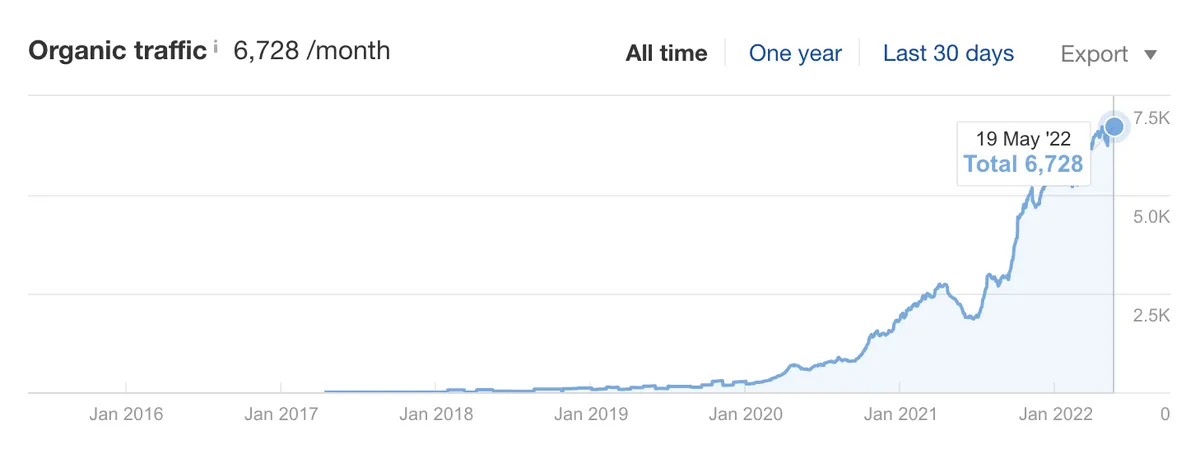Screen dimensions: 1200x467
Task: Click the Jan 2018 axis label
Action: [x=436, y=413]
